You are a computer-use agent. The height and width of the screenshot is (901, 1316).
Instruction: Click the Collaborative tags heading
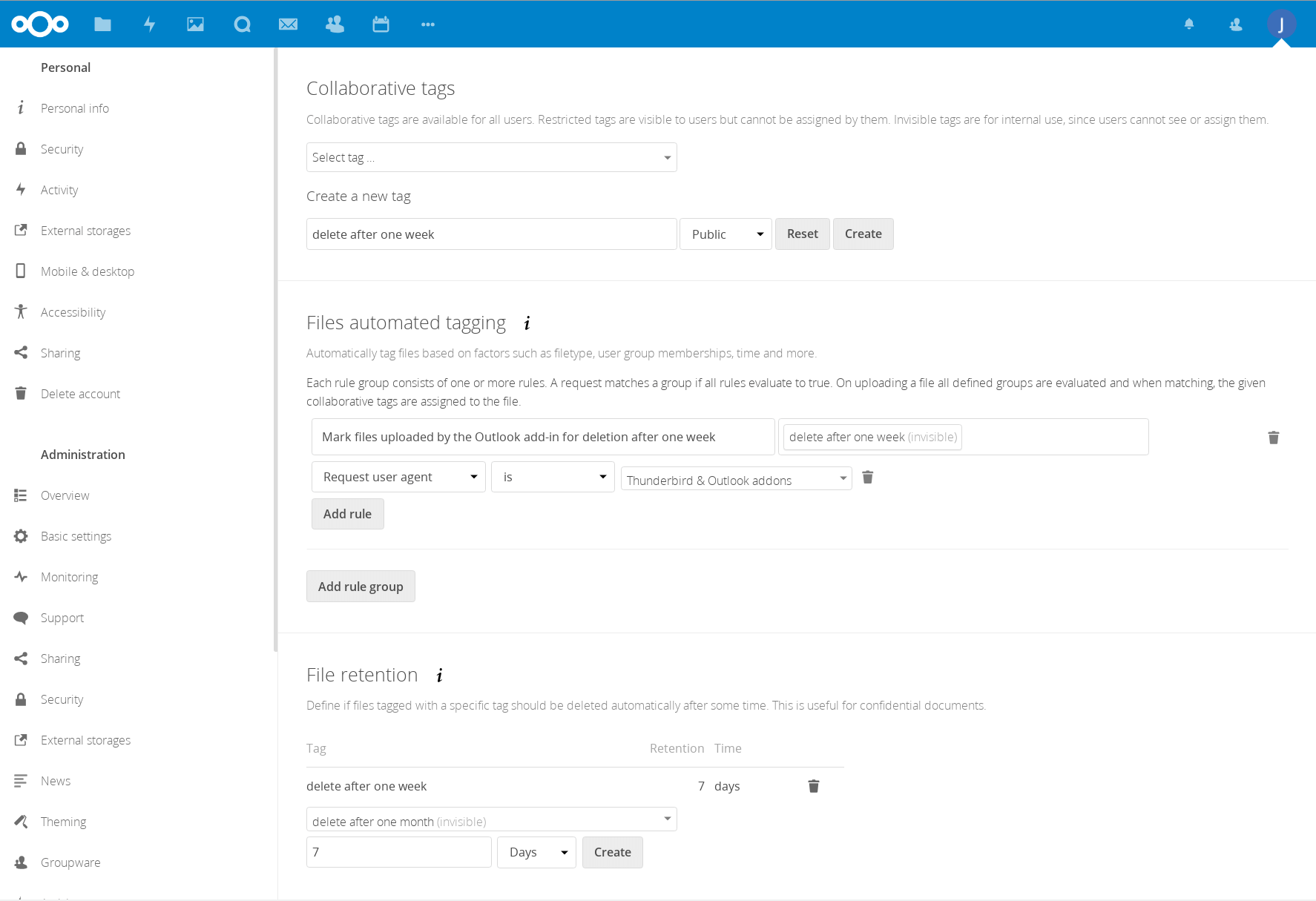pyautogui.click(x=381, y=88)
